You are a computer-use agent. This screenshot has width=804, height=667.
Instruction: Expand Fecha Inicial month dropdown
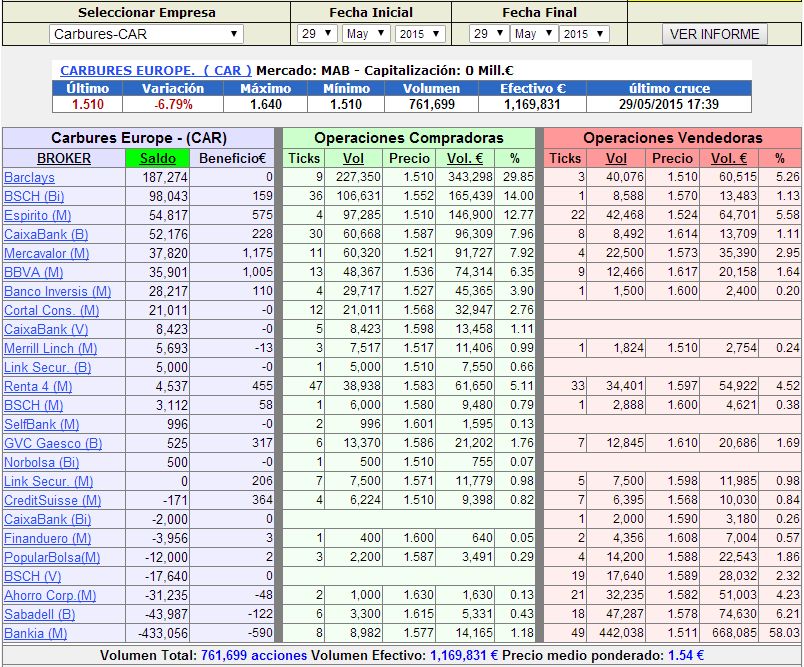[x=366, y=34]
